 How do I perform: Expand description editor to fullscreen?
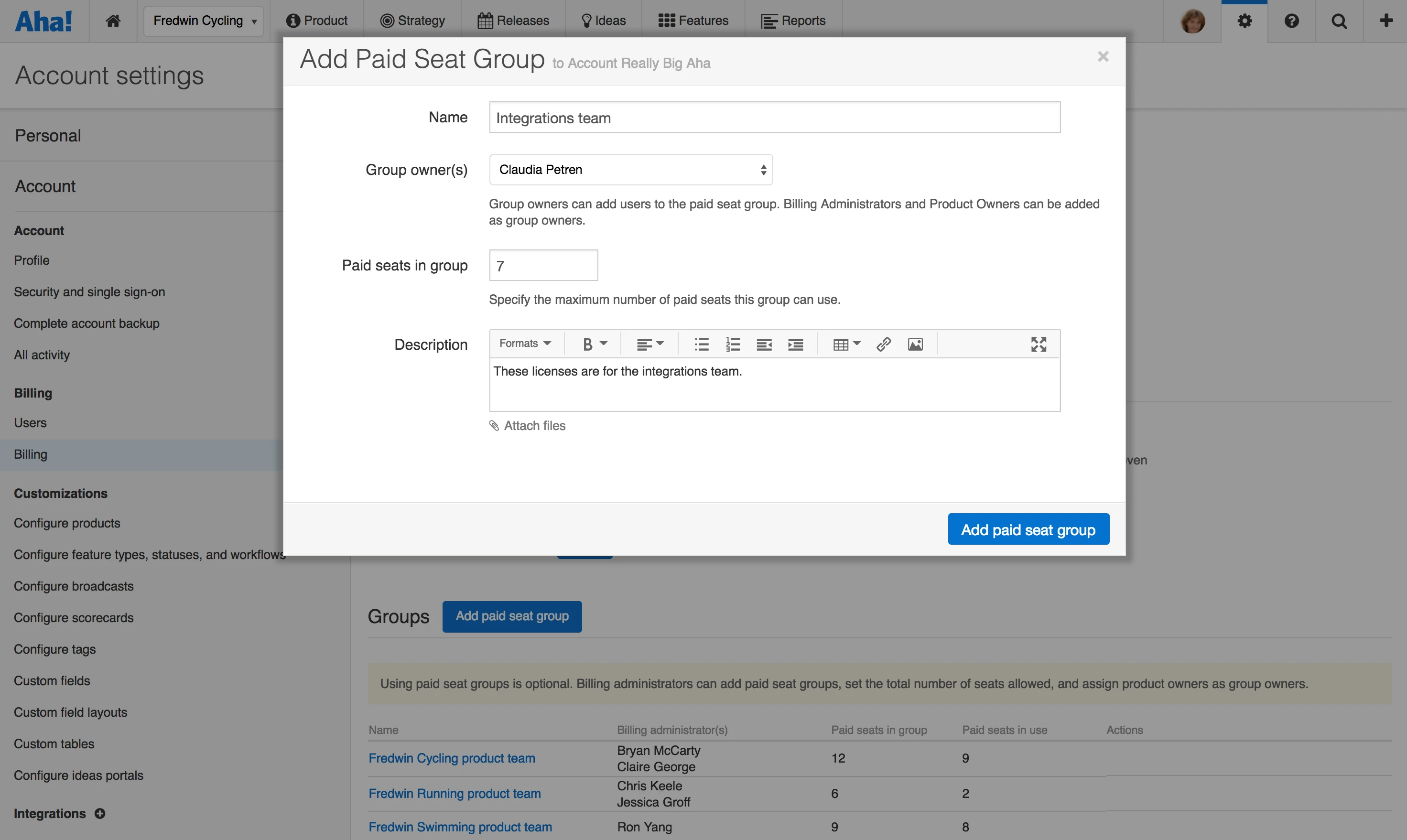coord(1039,344)
